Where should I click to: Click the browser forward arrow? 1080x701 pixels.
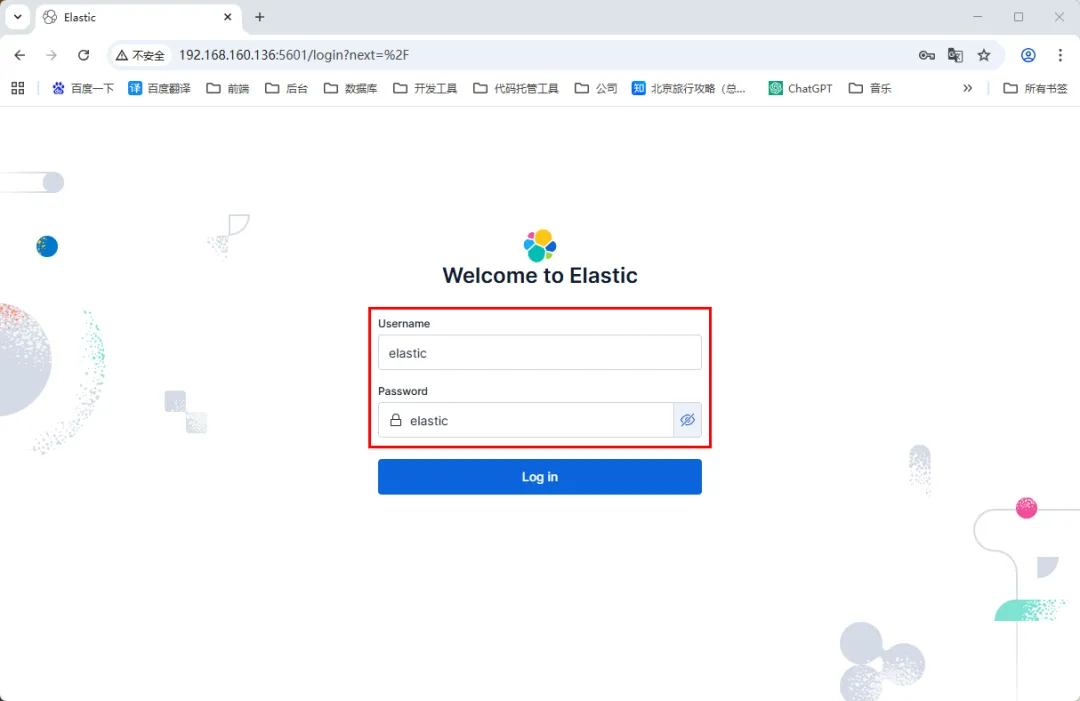[51, 55]
